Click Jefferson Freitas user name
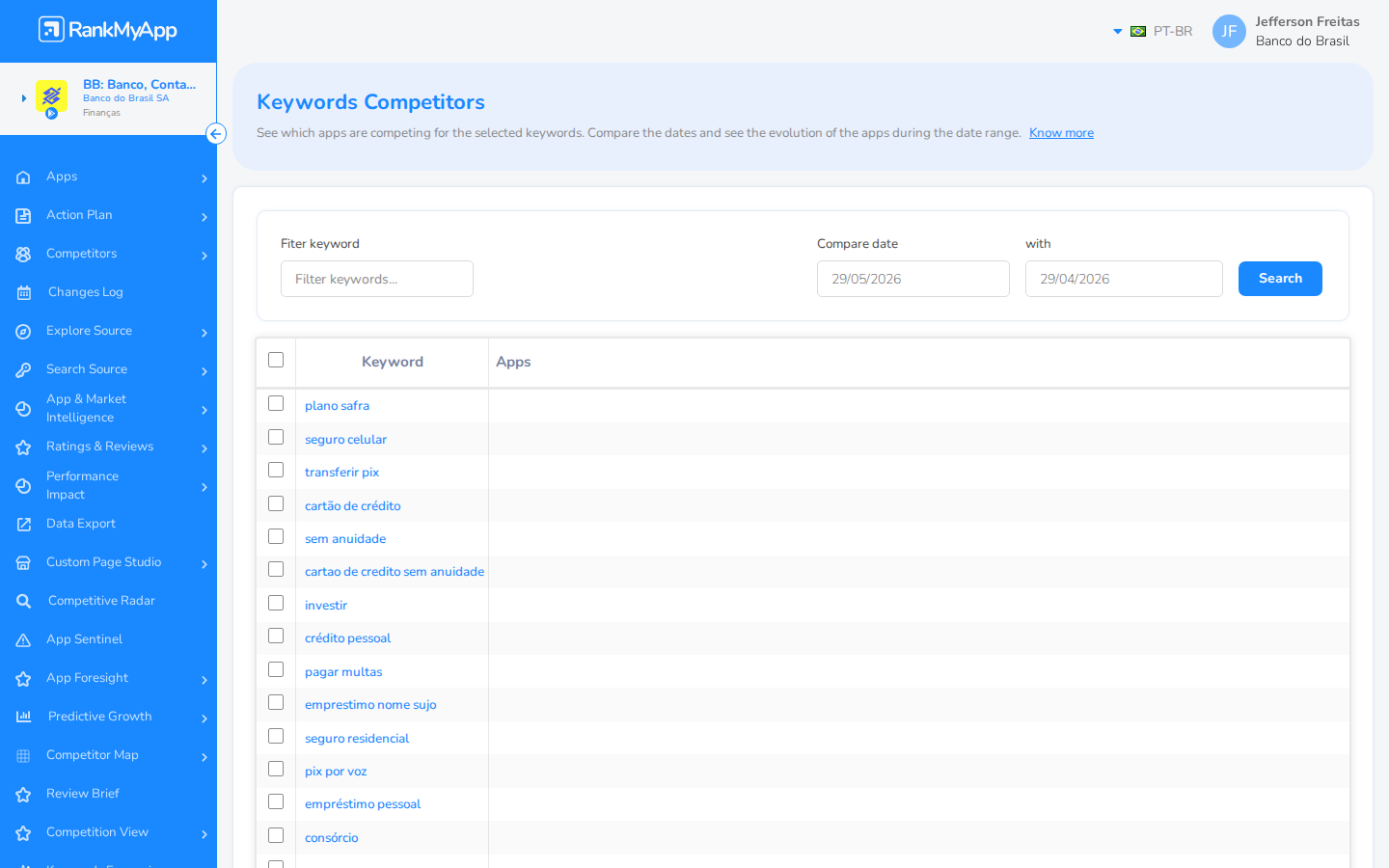Screen dimensions: 1389x868 point(1307,22)
